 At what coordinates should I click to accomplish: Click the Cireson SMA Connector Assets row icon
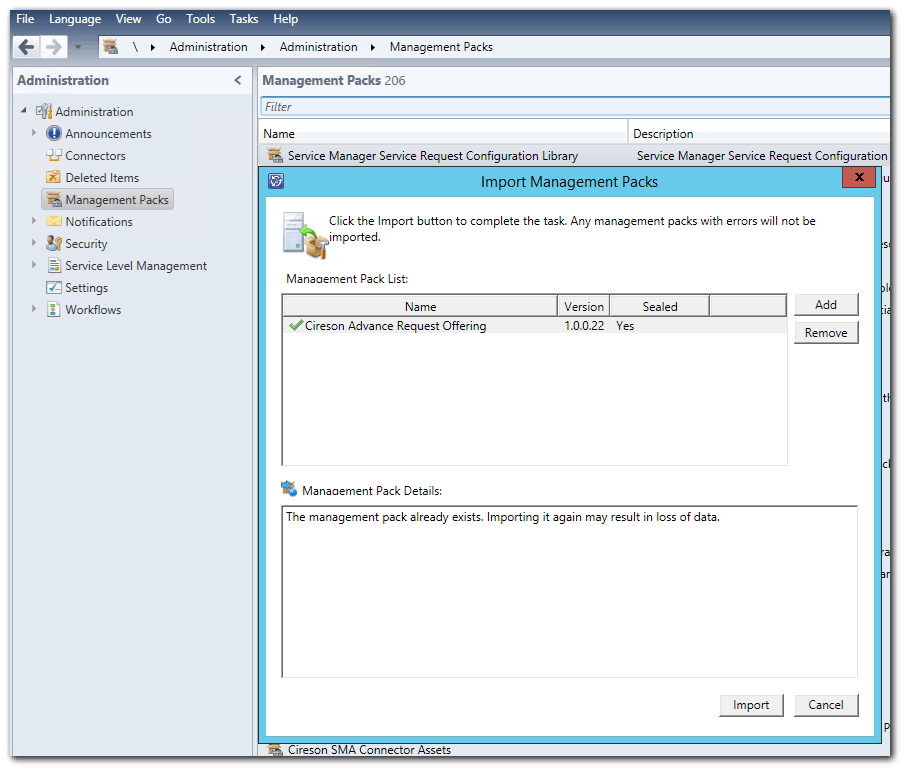pos(274,750)
